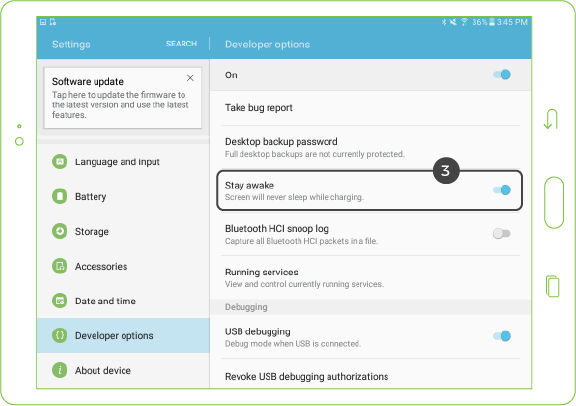This screenshot has height=406, width=576.
Task: Open Battery settings
Action: pyautogui.click(x=123, y=196)
